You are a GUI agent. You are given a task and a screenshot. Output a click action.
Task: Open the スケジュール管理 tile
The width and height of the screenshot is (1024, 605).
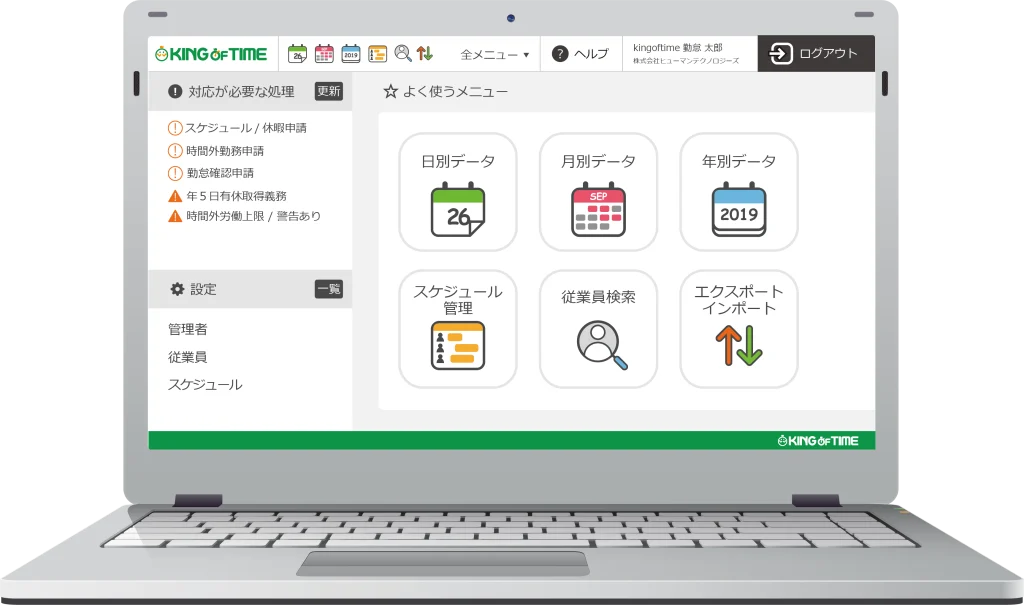point(458,329)
